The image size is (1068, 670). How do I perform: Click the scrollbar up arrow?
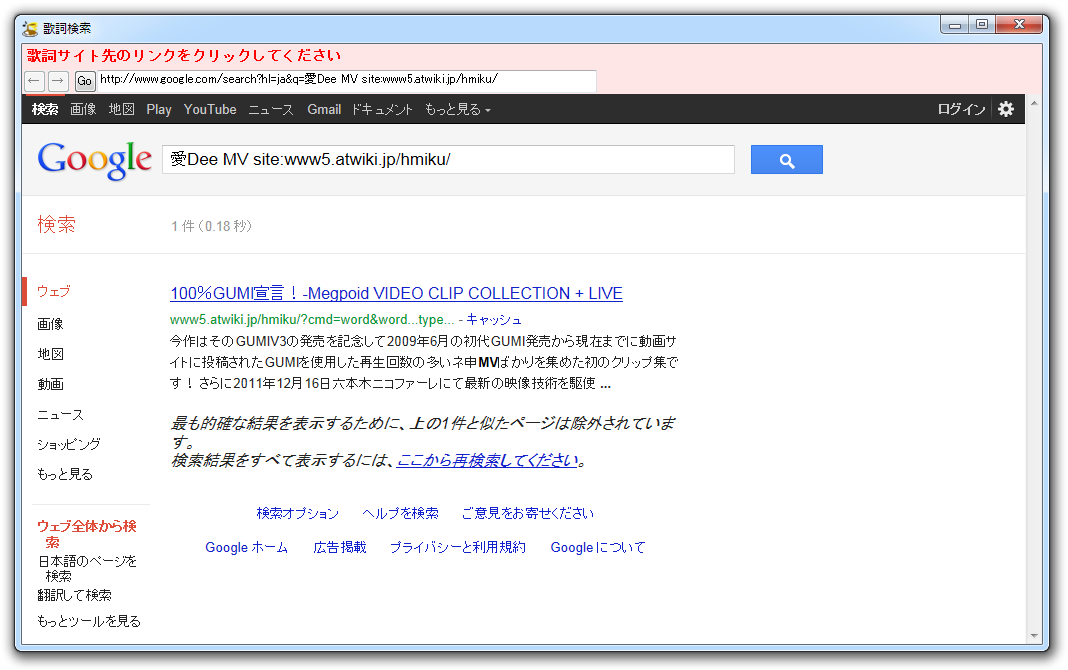(1034, 103)
